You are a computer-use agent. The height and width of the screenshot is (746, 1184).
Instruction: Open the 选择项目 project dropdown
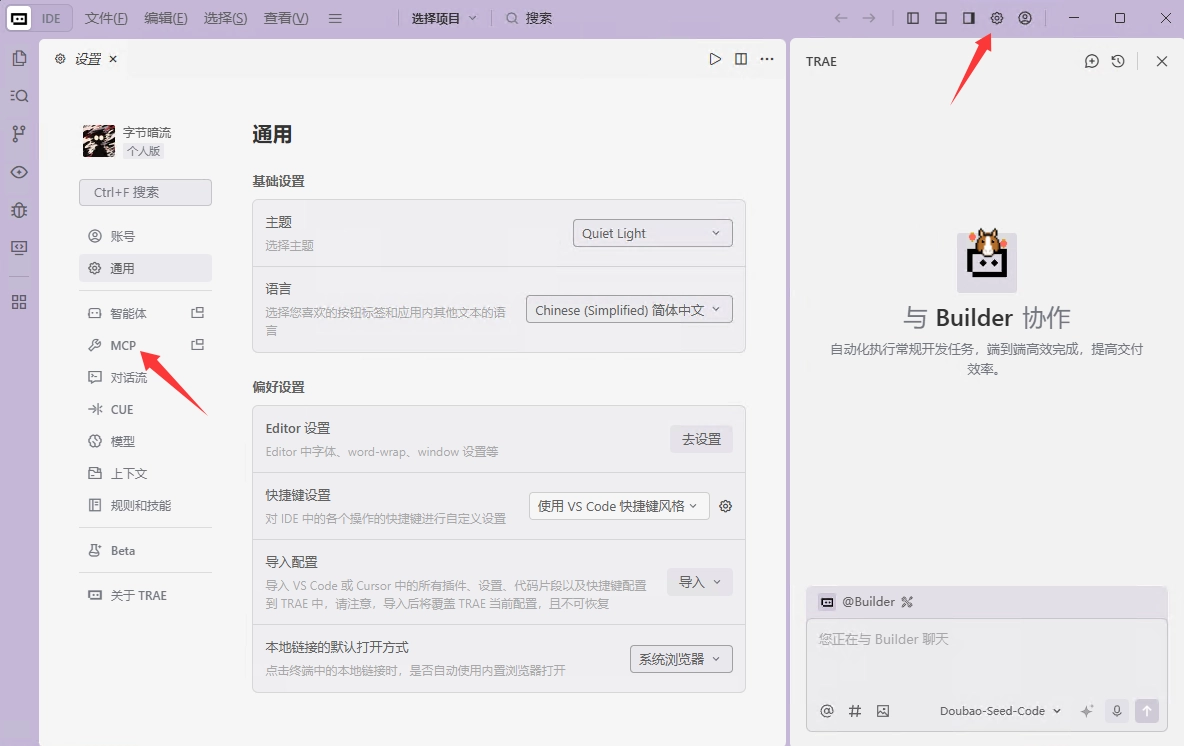[444, 18]
